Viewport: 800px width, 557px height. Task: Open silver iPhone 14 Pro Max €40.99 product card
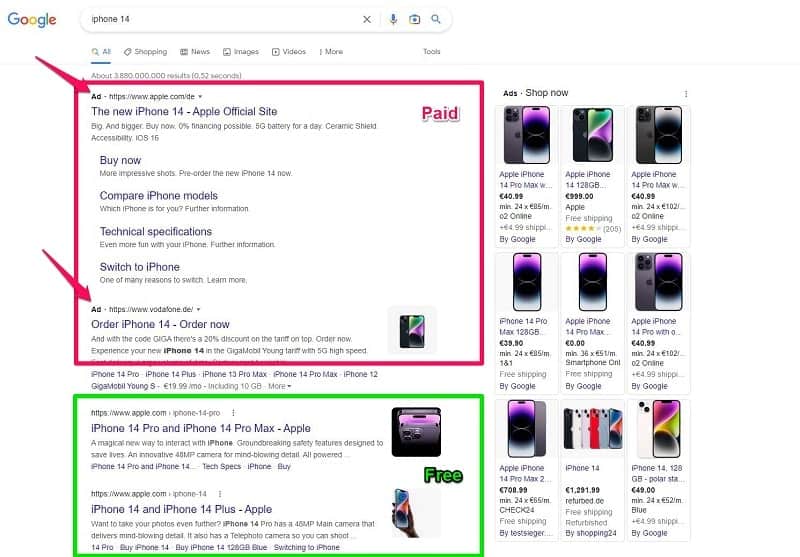click(x=658, y=176)
